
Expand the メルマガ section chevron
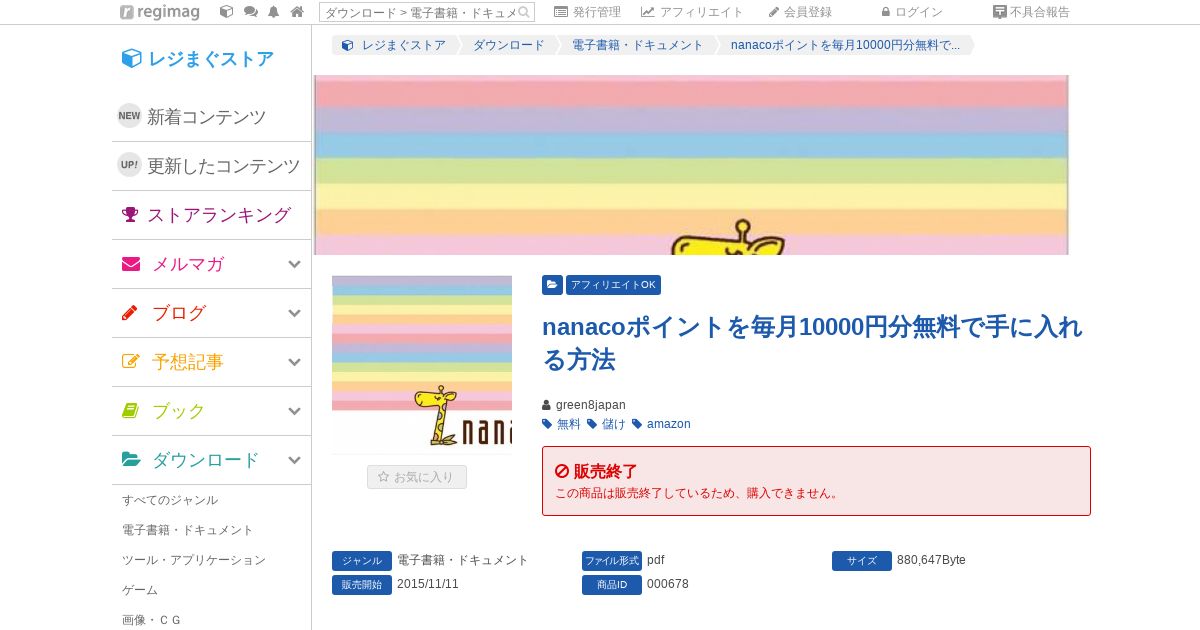tap(294, 264)
